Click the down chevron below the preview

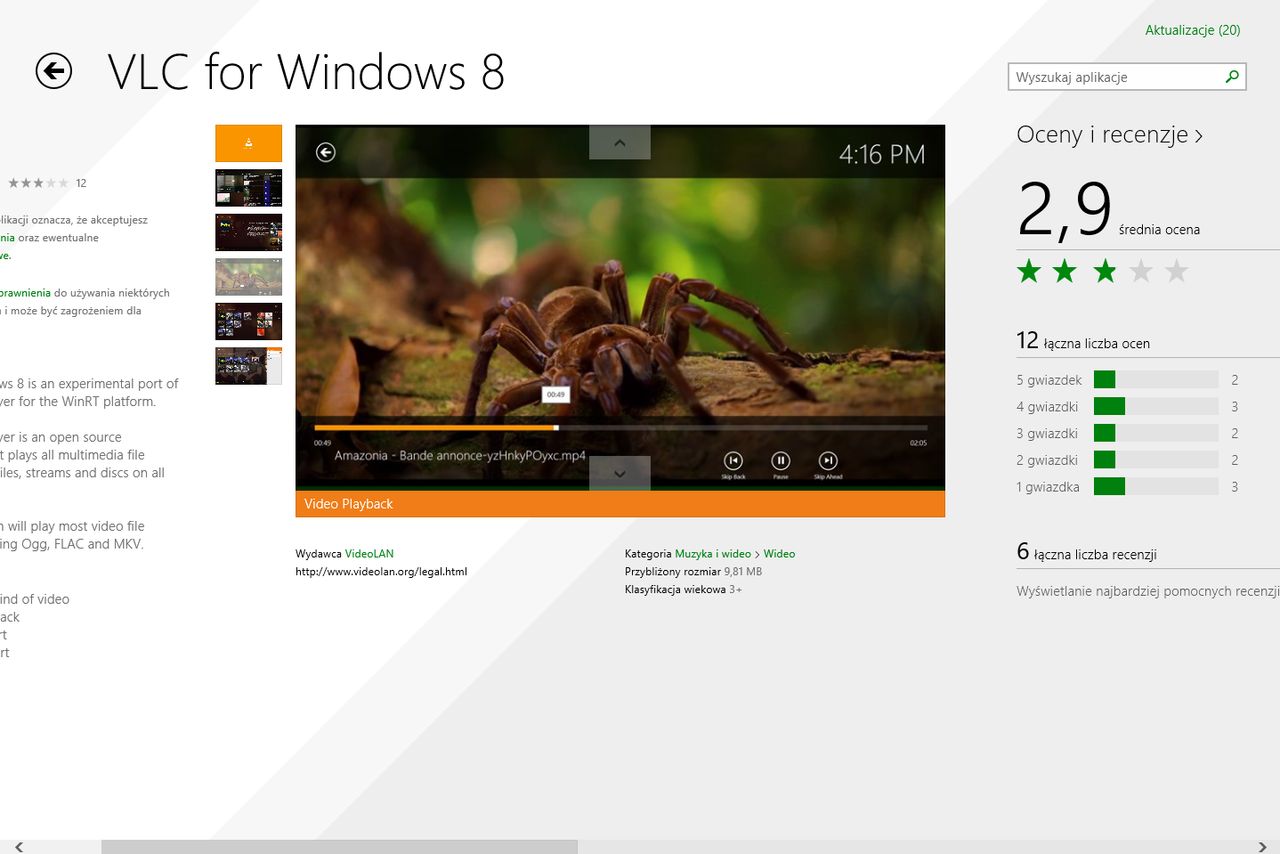coord(619,473)
